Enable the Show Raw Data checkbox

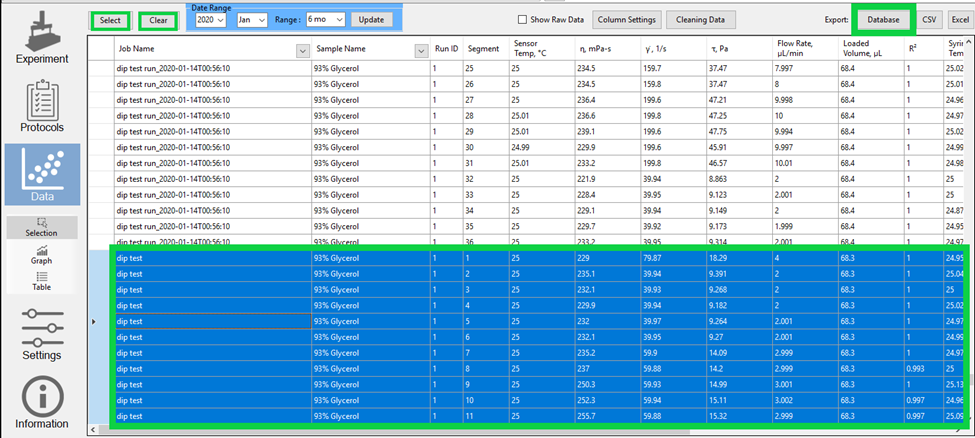click(x=523, y=20)
